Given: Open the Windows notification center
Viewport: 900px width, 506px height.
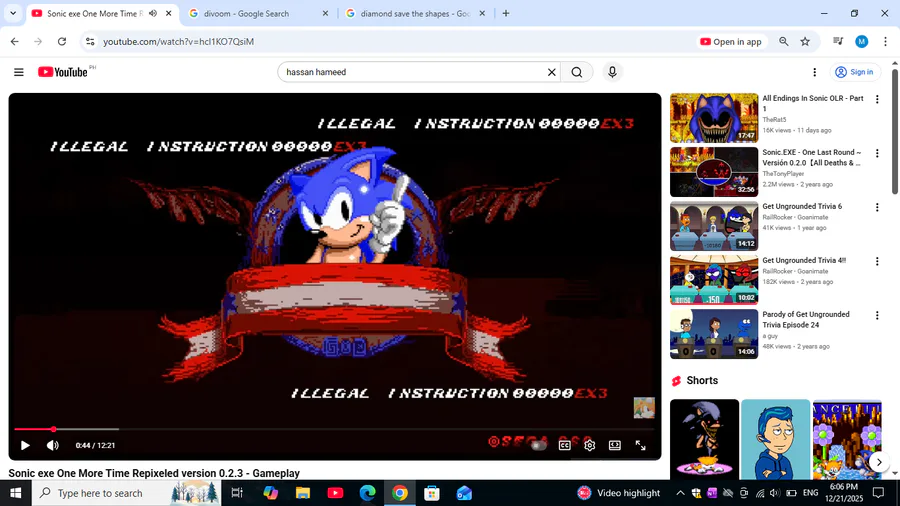Looking at the screenshot, I should tap(878, 493).
